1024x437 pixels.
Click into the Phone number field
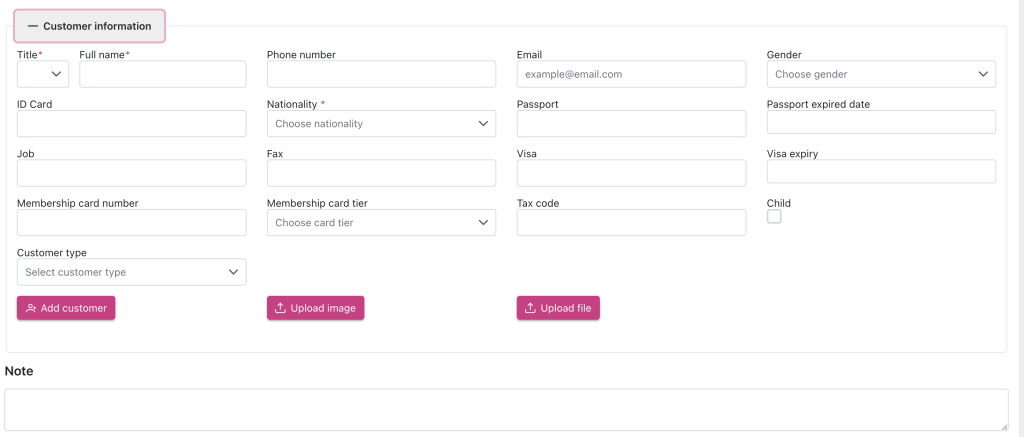(381, 74)
